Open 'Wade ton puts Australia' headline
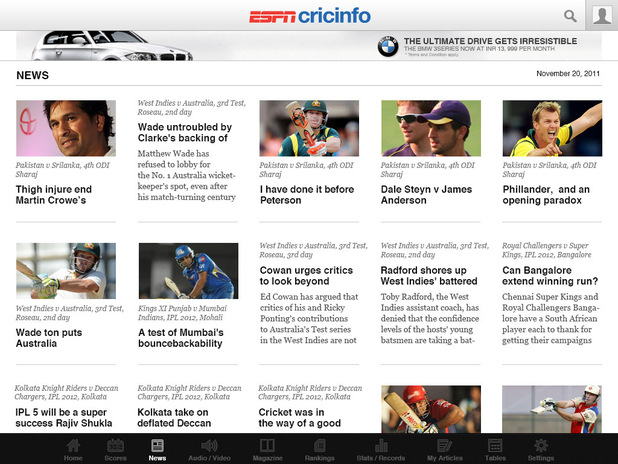 point(49,338)
